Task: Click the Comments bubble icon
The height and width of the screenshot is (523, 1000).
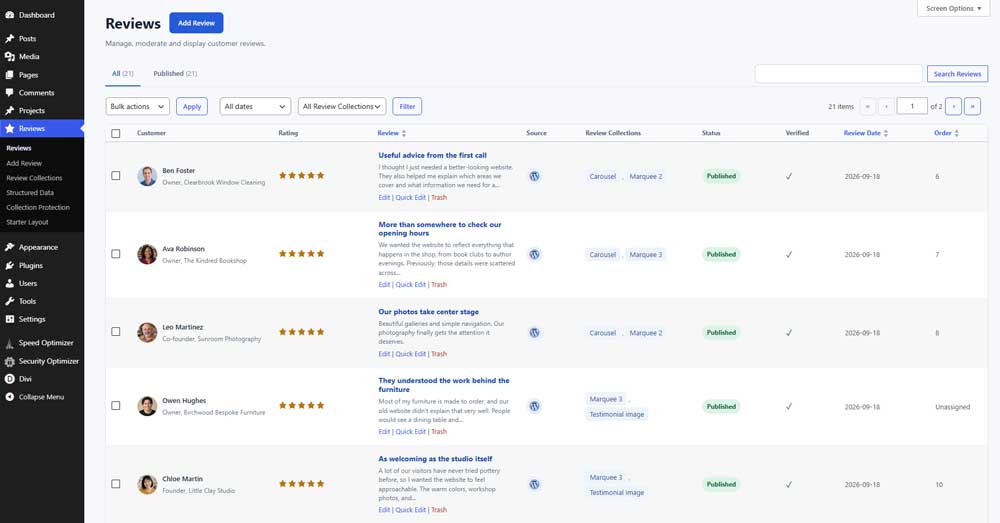Action: click(x=10, y=92)
